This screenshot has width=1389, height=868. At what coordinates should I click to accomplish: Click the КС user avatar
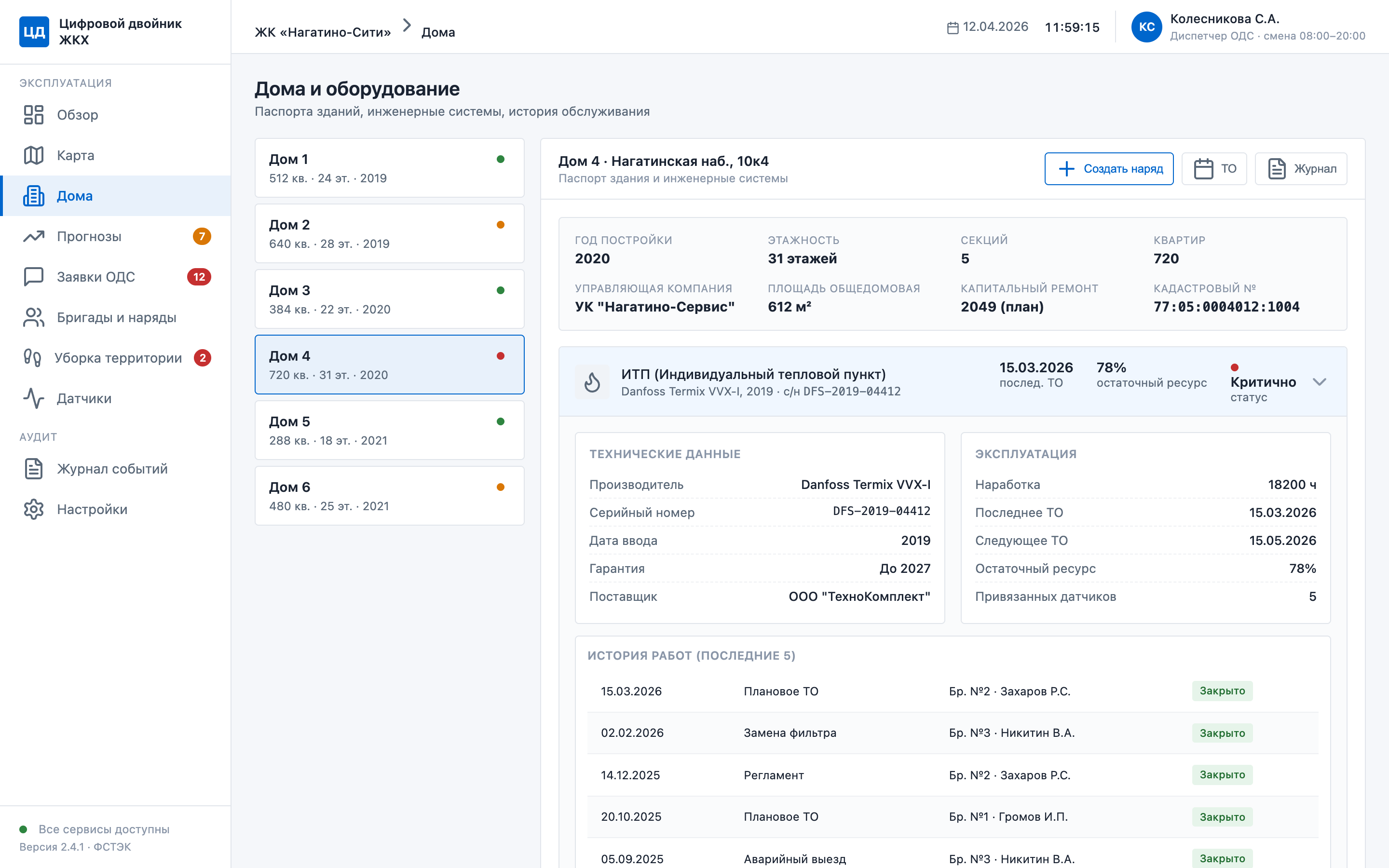click(x=1146, y=27)
